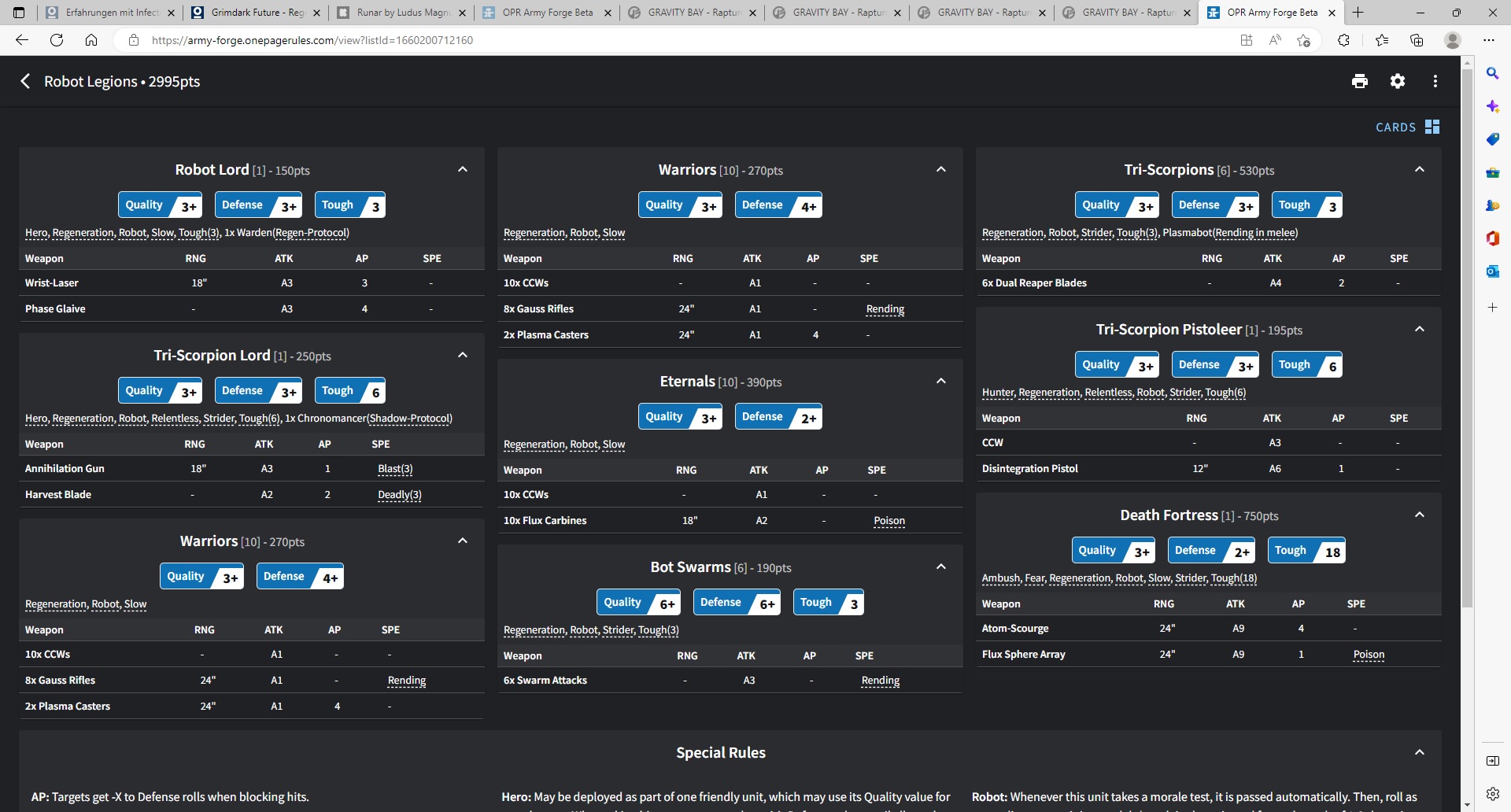Click the back arrow next to Robot Legions
Image resolution: width=1511 pixels, height=812 pixels.
(x=25, y=81)
